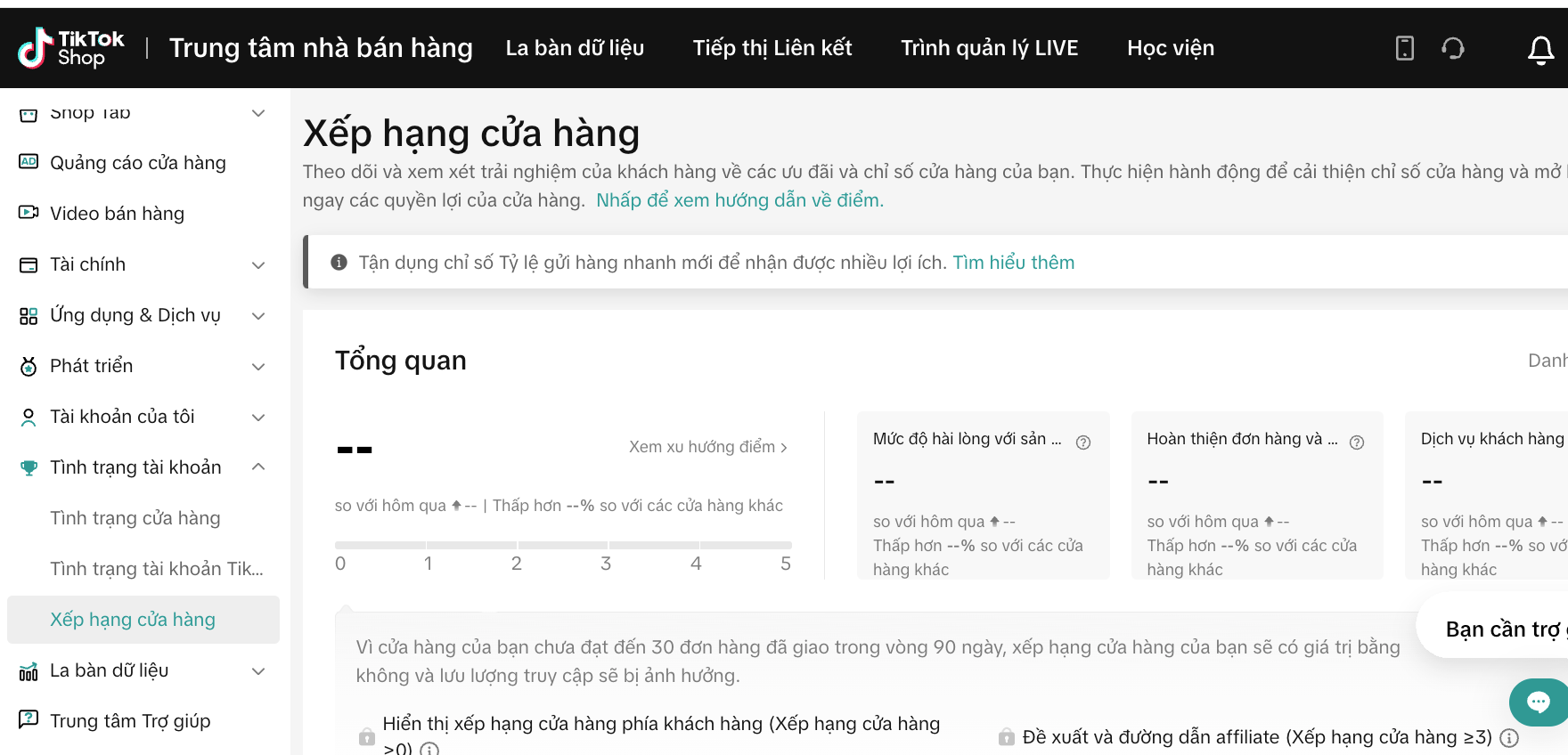Click the Tài chính sidebar label
This screenshot has height=755, width=1568.
pyautogui.click(x=87, y=264)
